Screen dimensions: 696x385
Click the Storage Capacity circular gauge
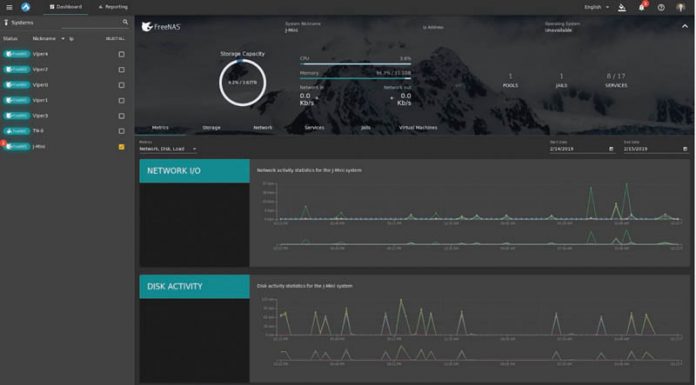coord(242,83)
